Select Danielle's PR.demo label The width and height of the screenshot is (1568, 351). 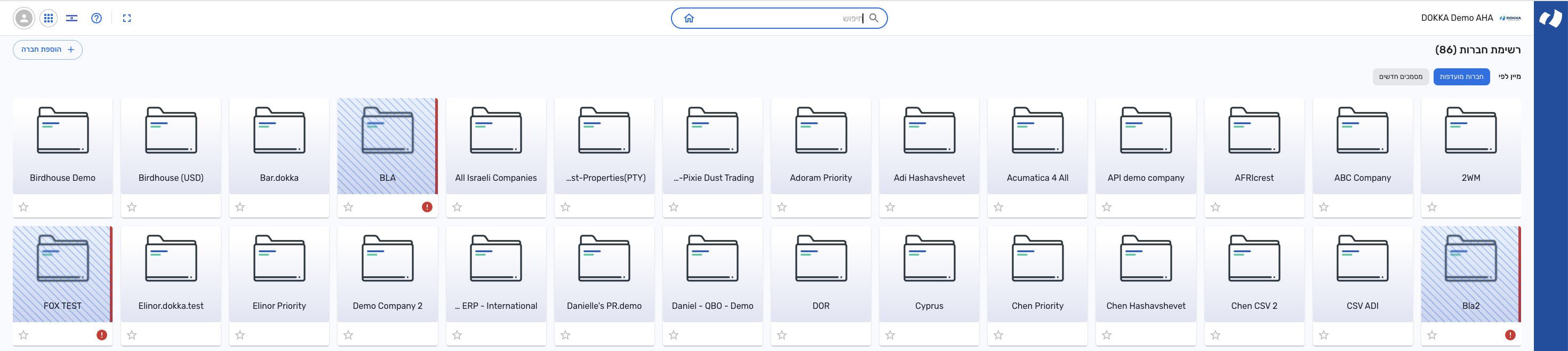tap(604, 306)
